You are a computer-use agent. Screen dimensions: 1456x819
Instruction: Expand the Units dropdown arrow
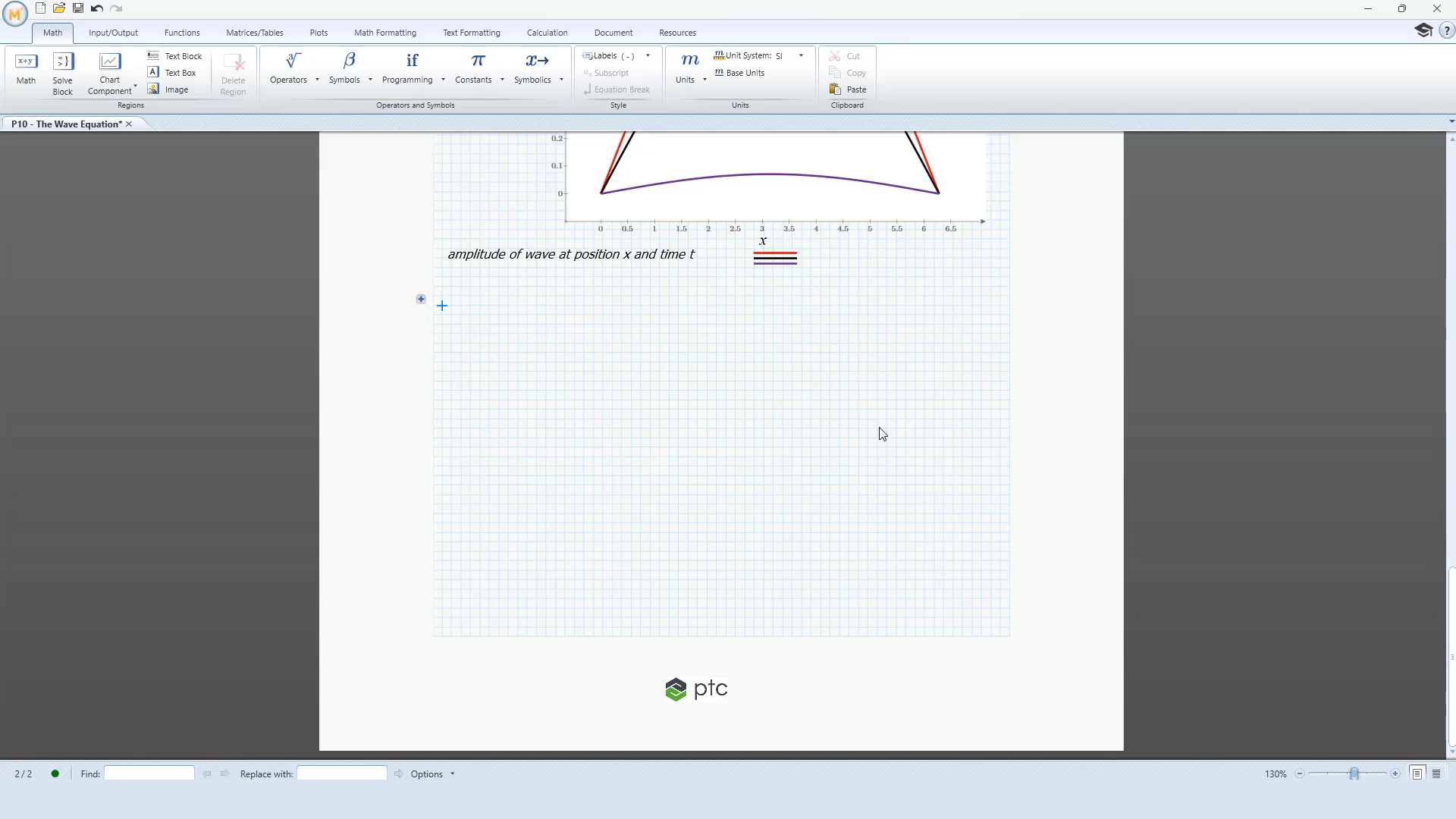tap(704, 80)
